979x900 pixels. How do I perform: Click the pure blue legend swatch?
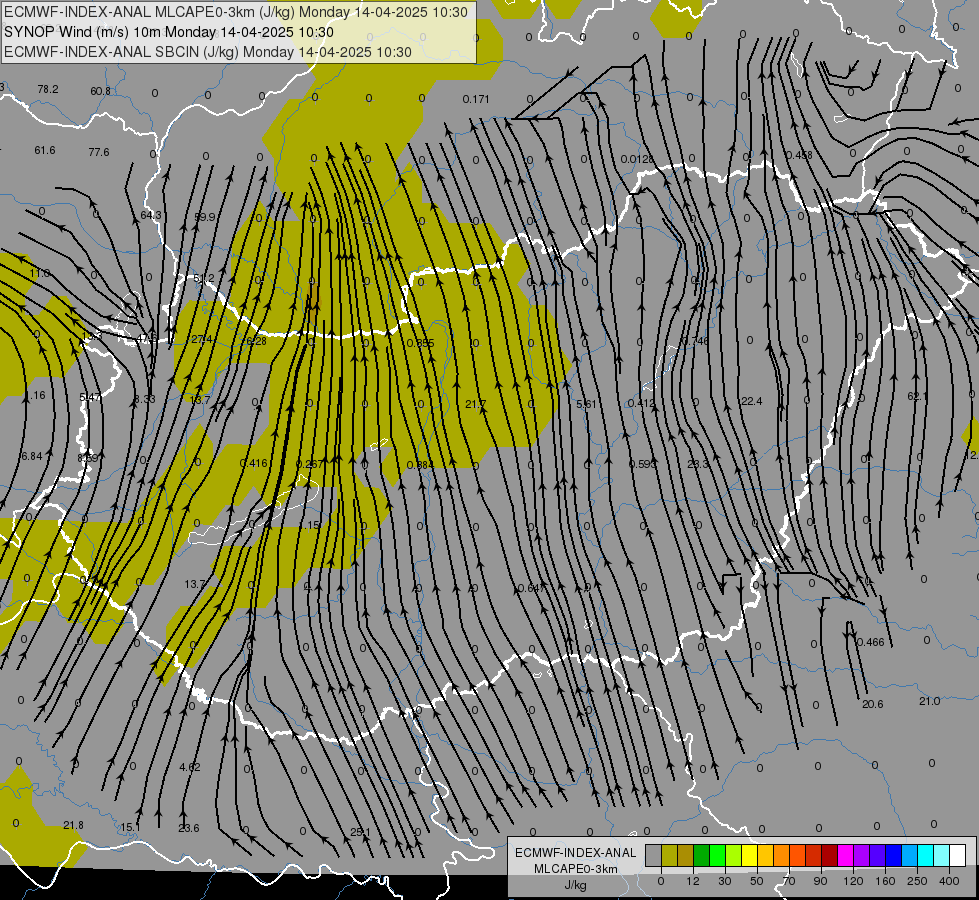click(894, 856)
